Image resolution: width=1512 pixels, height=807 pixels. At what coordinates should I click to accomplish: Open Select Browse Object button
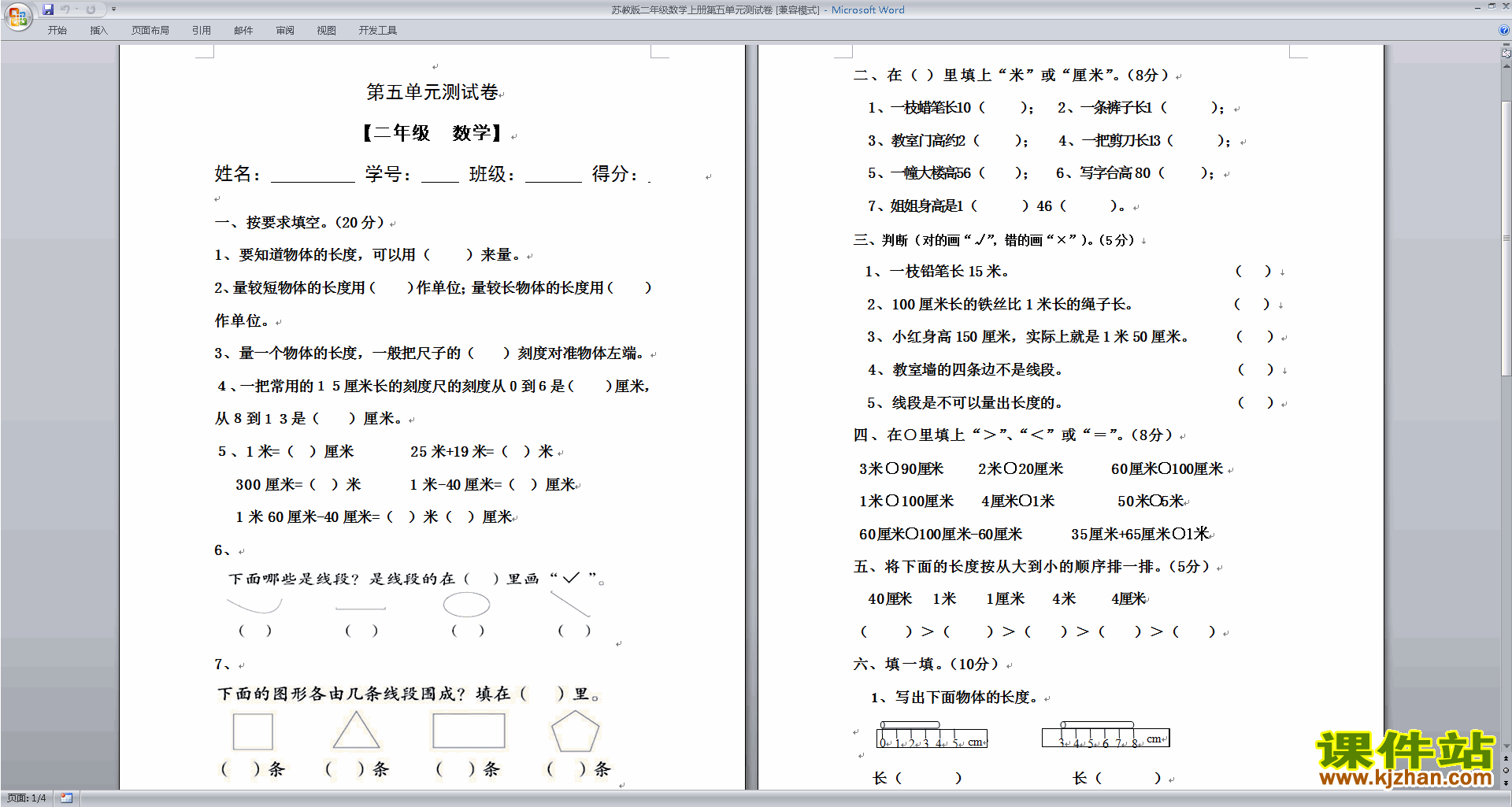click(1506, 770)
